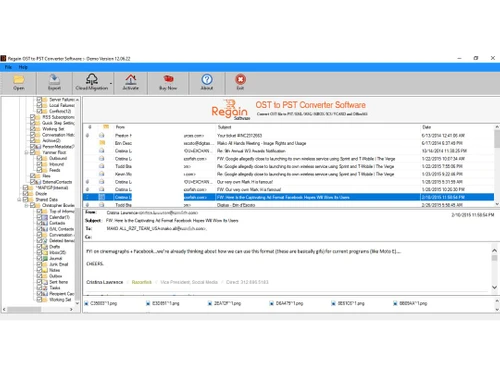Click the red Exit icon

[x=240, y=79]
